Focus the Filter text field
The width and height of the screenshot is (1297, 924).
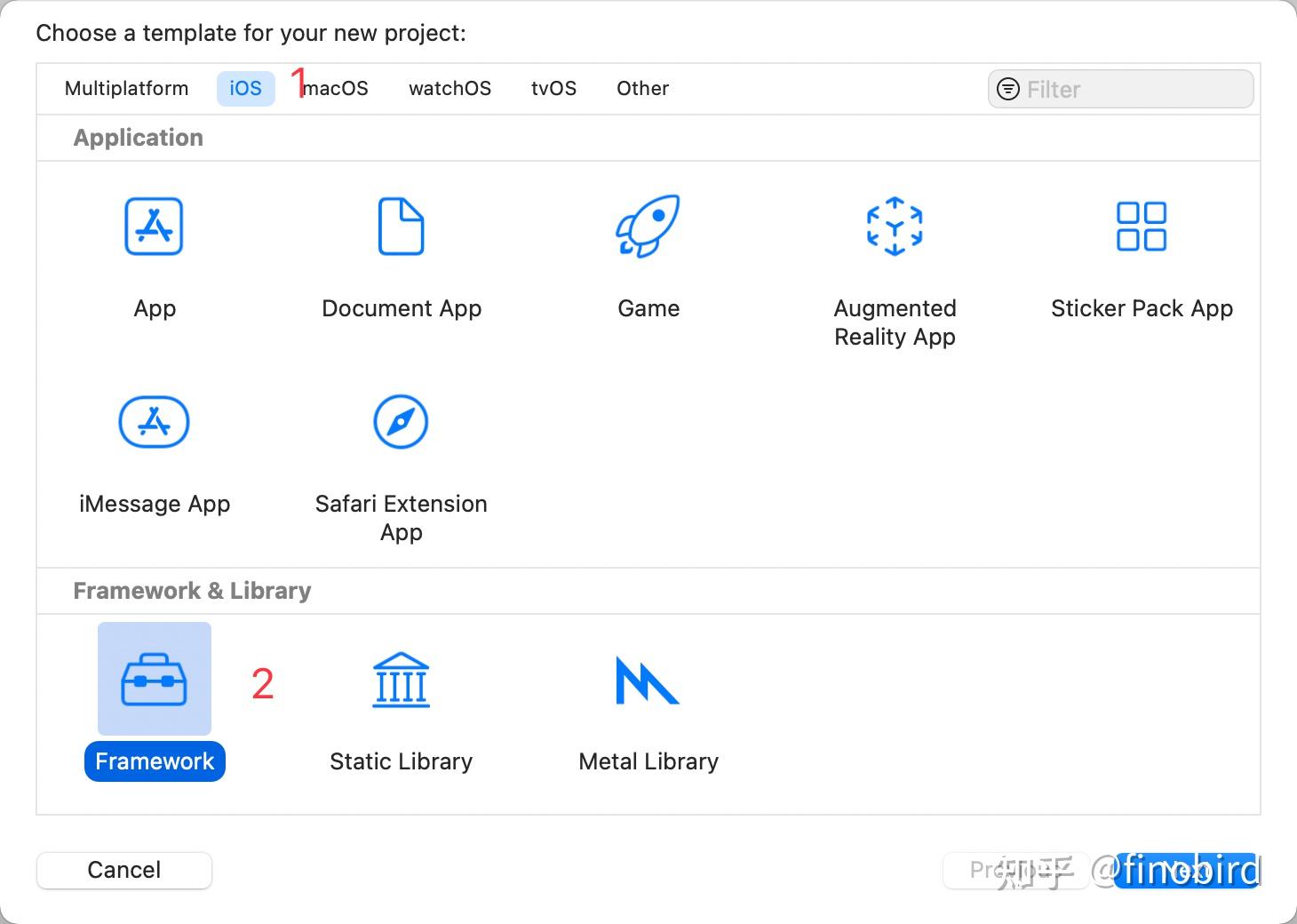1121,89
